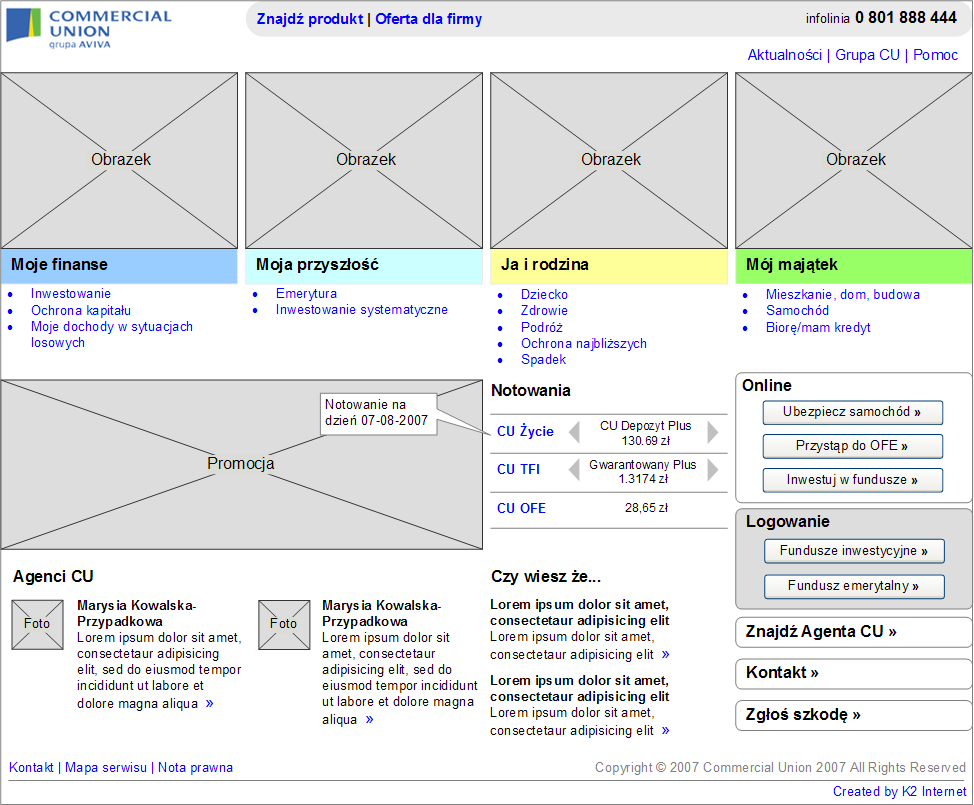Open Mieszkanie, dom, budowa link
The width and height of the screenshot is (974, 805).
[843, 295]
